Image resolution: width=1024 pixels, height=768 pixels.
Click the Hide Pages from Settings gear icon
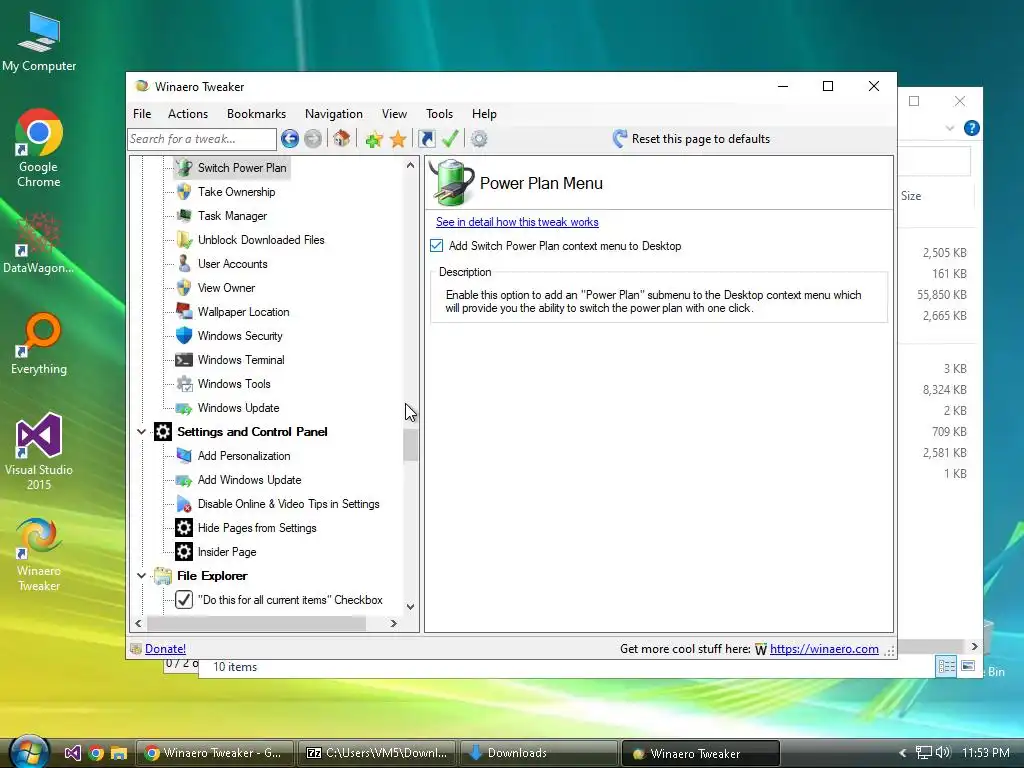pyautogui.click(x=184, y=528)
